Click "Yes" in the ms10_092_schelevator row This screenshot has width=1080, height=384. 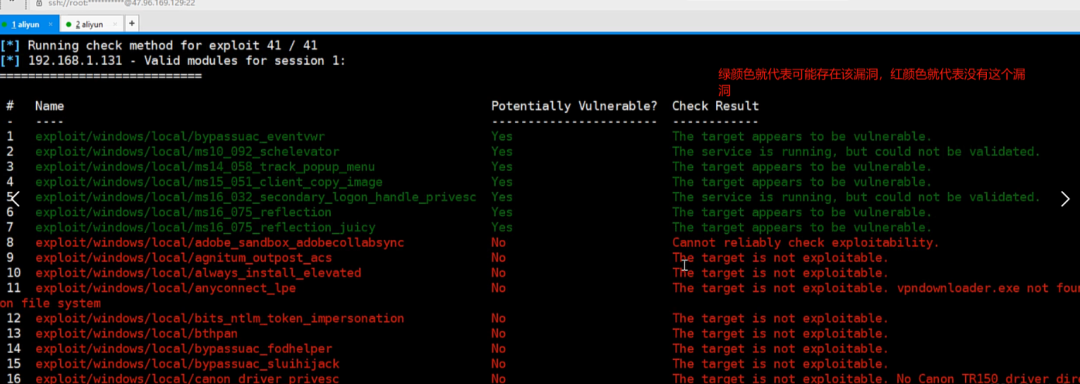tap(501, 151)
